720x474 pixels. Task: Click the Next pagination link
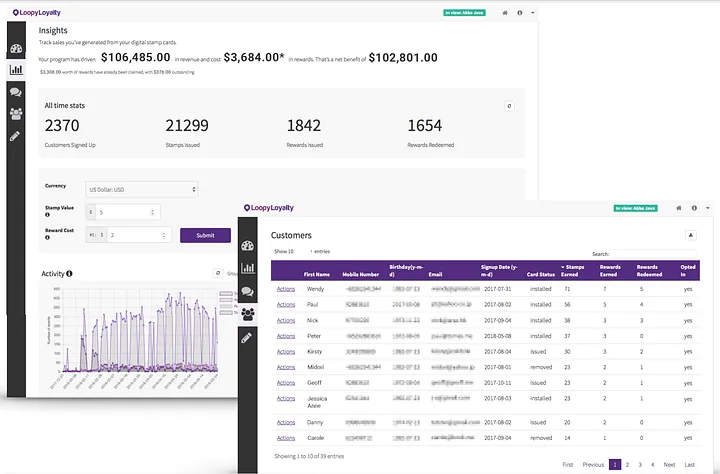click(669, 464)
